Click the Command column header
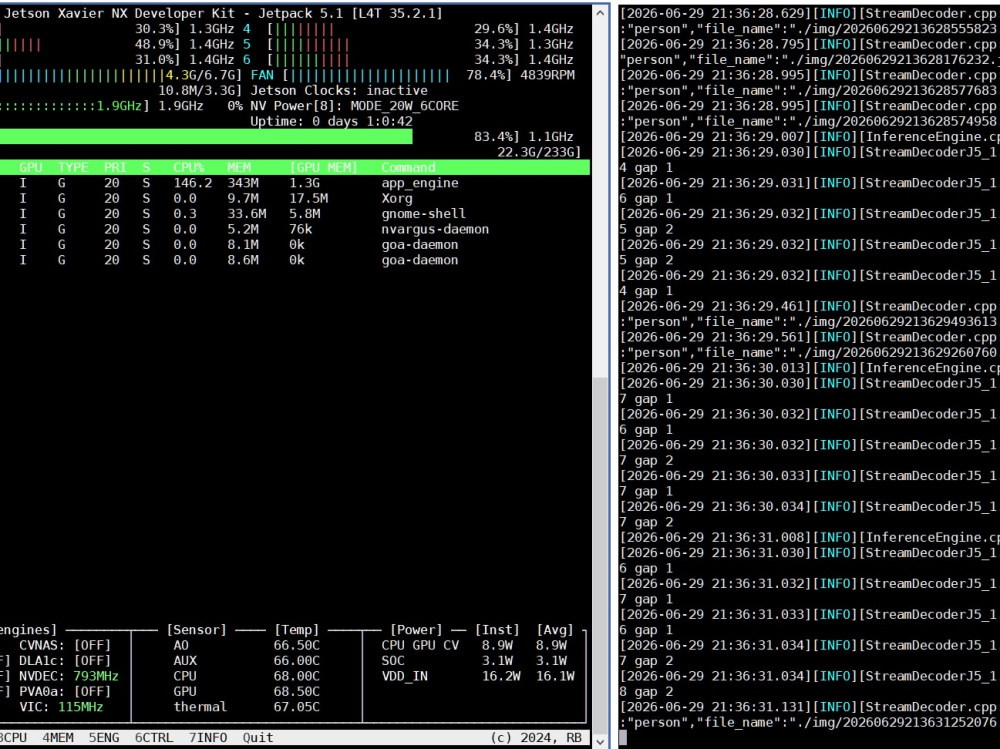 point(408,168)
